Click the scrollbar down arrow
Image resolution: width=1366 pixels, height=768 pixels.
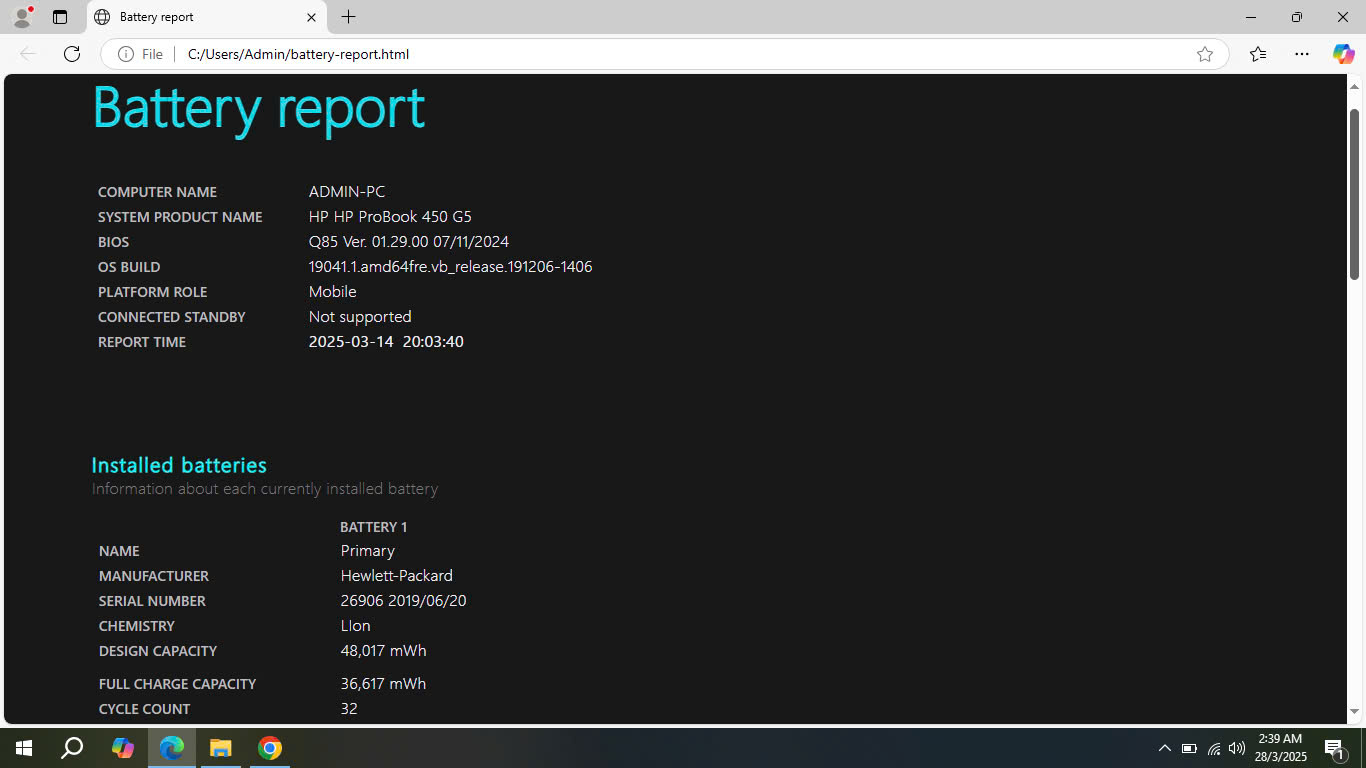pos(1355,712)
